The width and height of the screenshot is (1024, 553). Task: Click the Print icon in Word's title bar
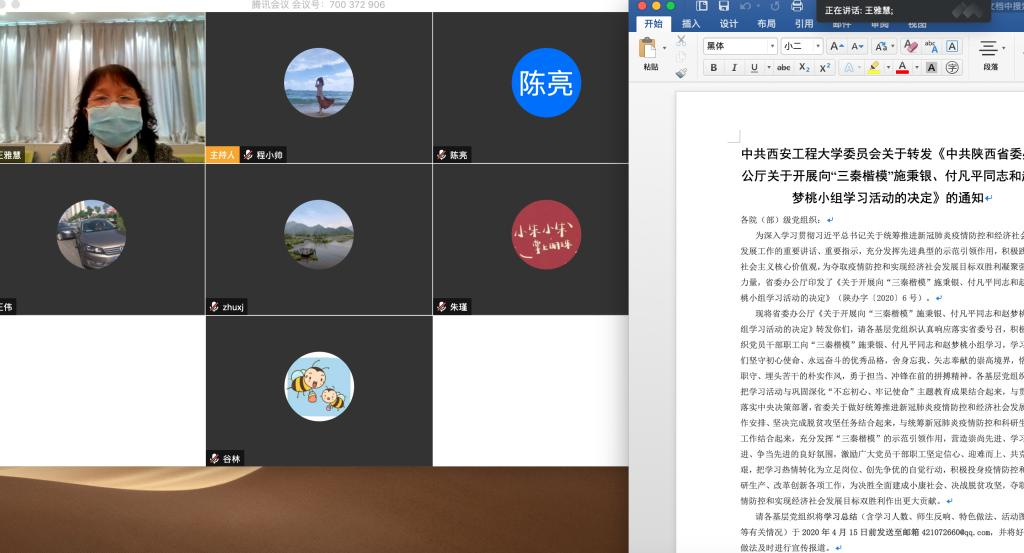click(x=797, y=6)
